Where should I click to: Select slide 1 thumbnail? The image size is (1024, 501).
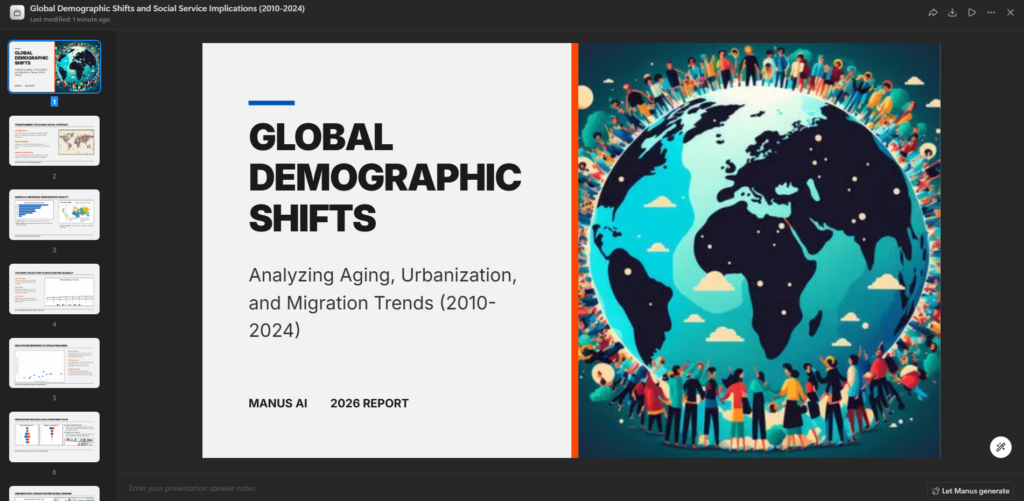click(55, 66)
